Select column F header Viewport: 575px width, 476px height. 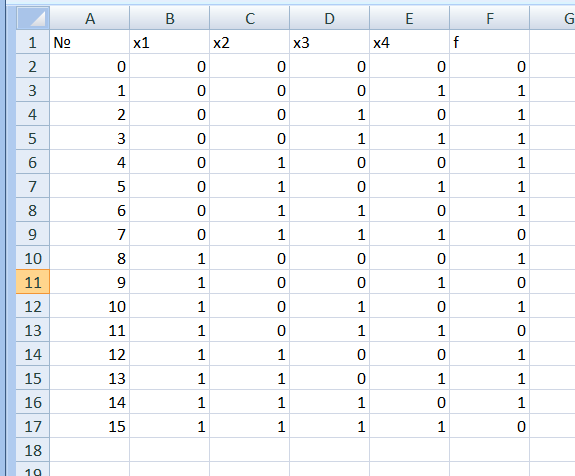(490, 18)
